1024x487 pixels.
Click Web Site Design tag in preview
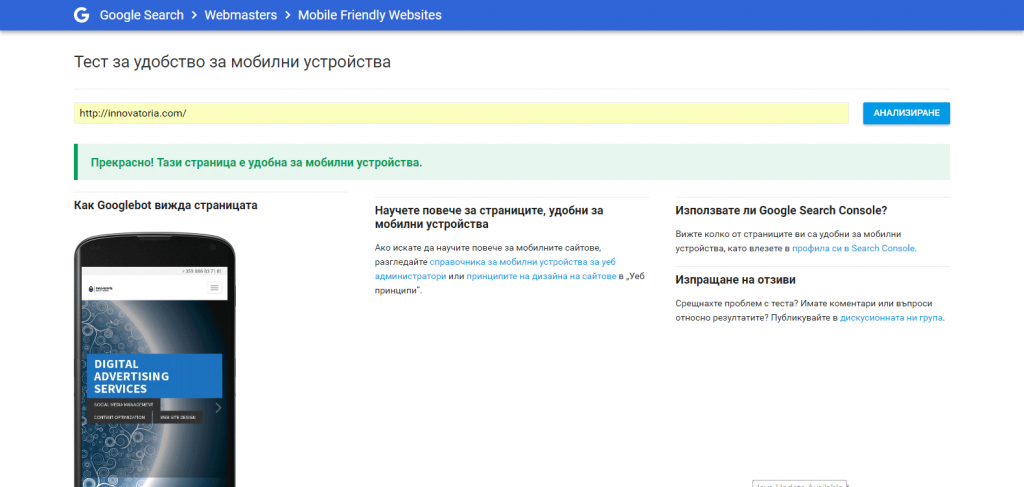pos(178,417)
